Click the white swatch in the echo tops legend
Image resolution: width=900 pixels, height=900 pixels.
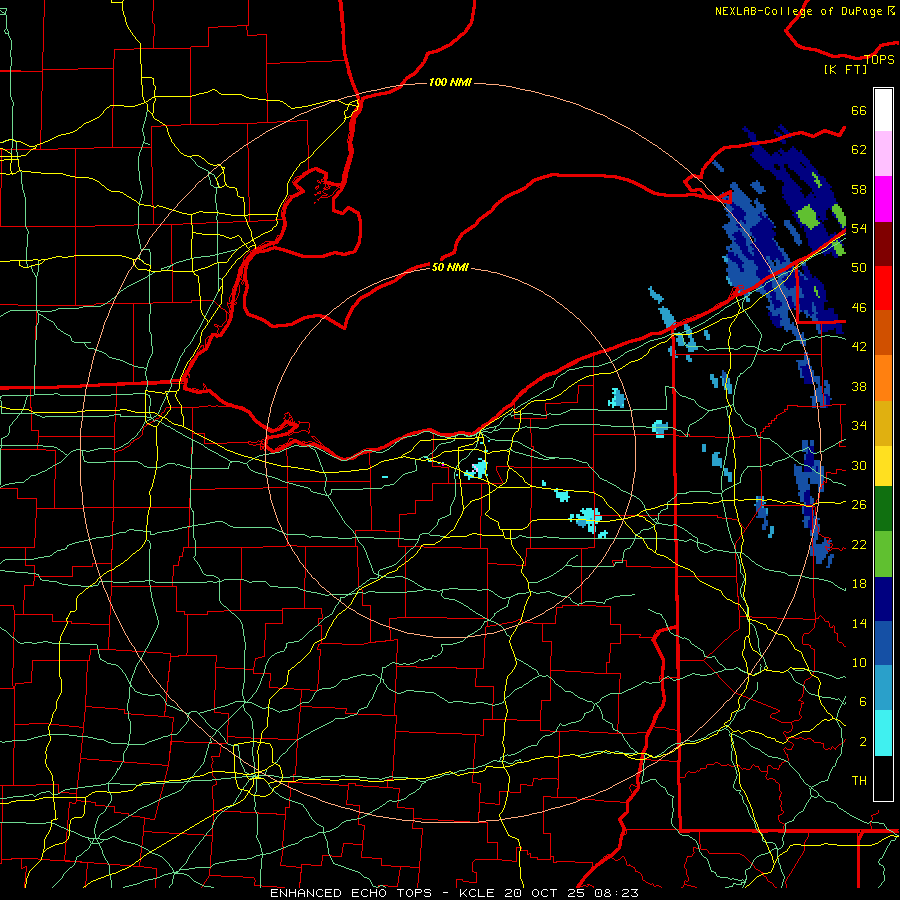coord(883,110)
